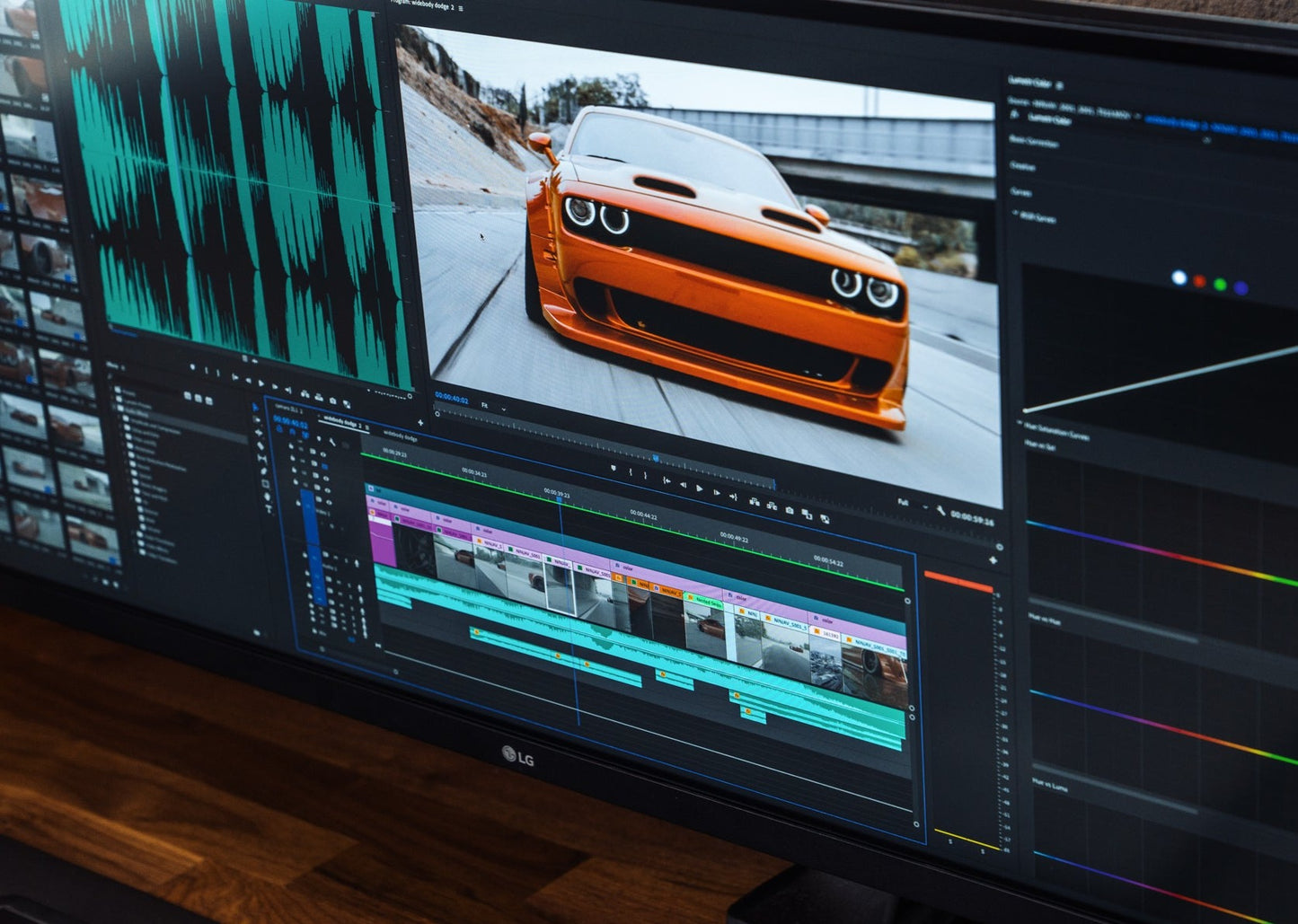This screenshot has height=924, width=1298.
Task: Open the Program monitor wrench settings
Action: pyautogui.click(x=940, y=509)
